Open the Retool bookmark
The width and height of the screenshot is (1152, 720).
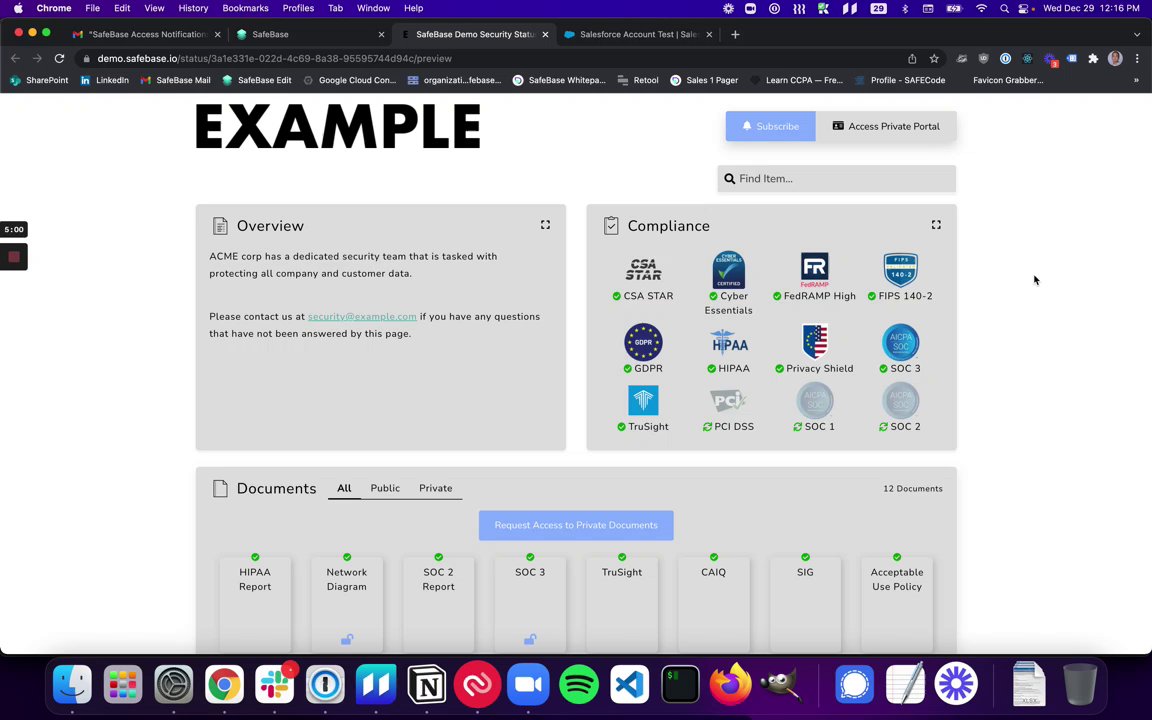(638, 80)
